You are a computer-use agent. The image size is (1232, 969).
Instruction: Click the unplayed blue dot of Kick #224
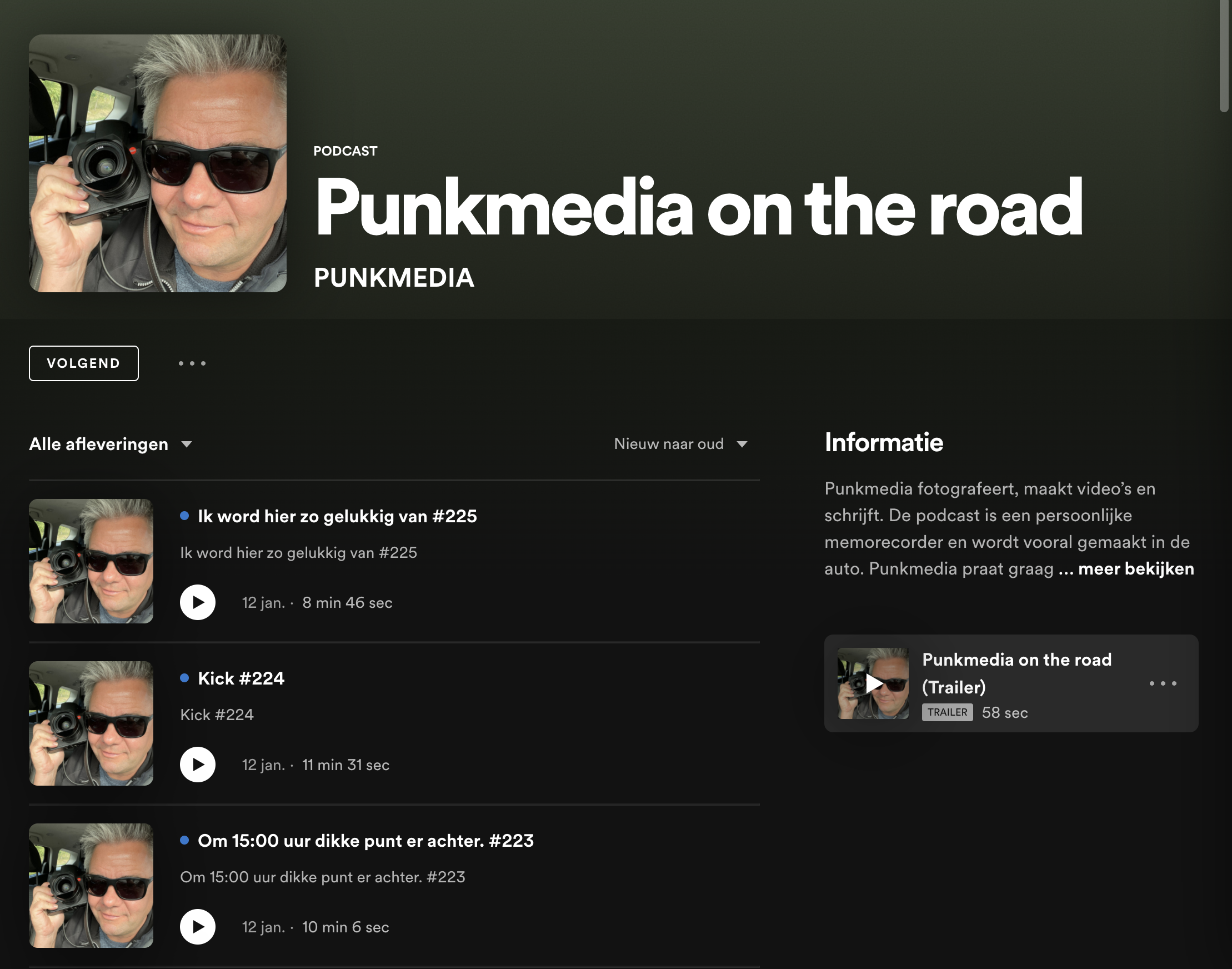(x=184, y=678)
